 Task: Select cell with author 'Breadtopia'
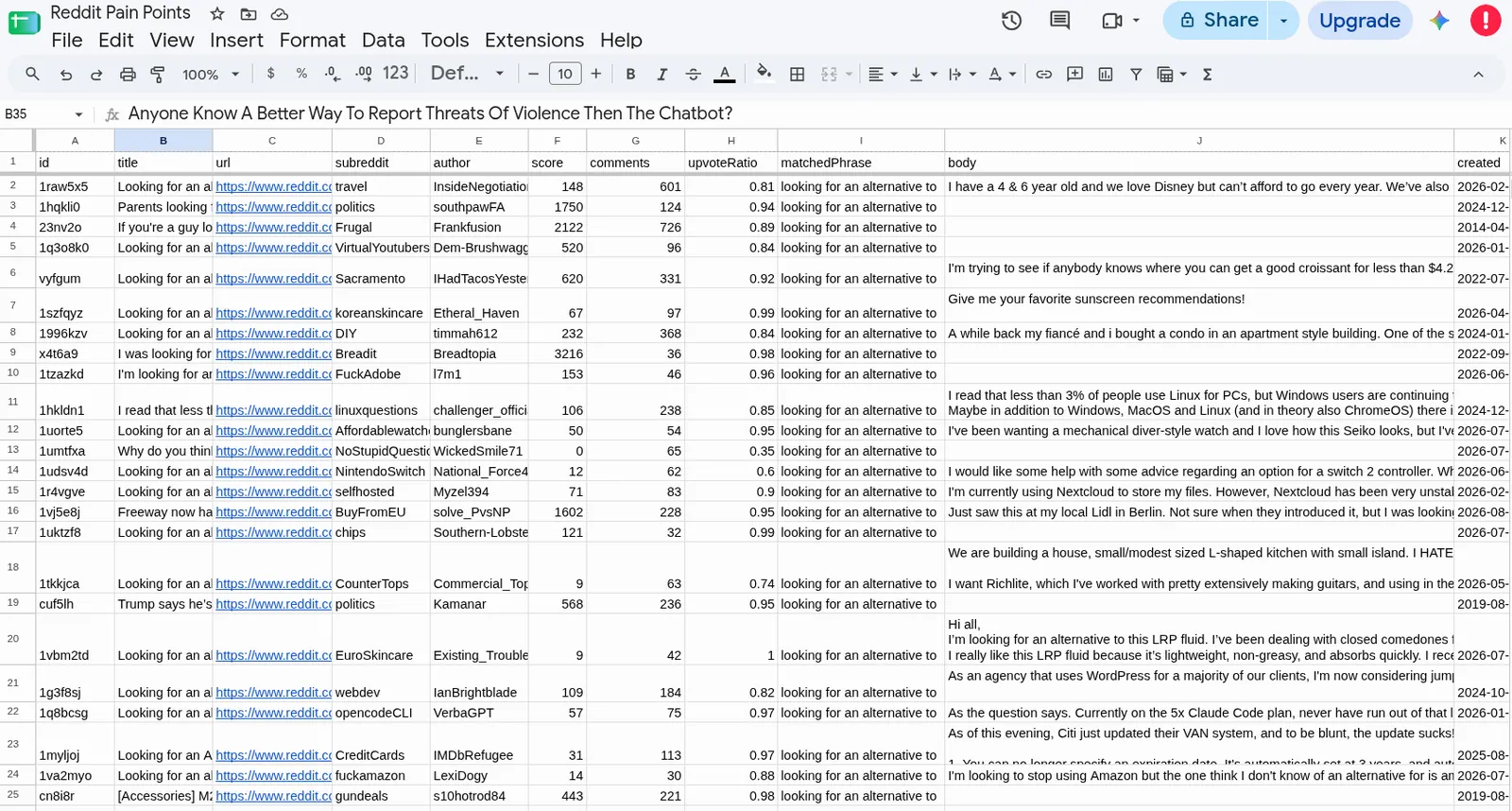[x=479, y=354]
